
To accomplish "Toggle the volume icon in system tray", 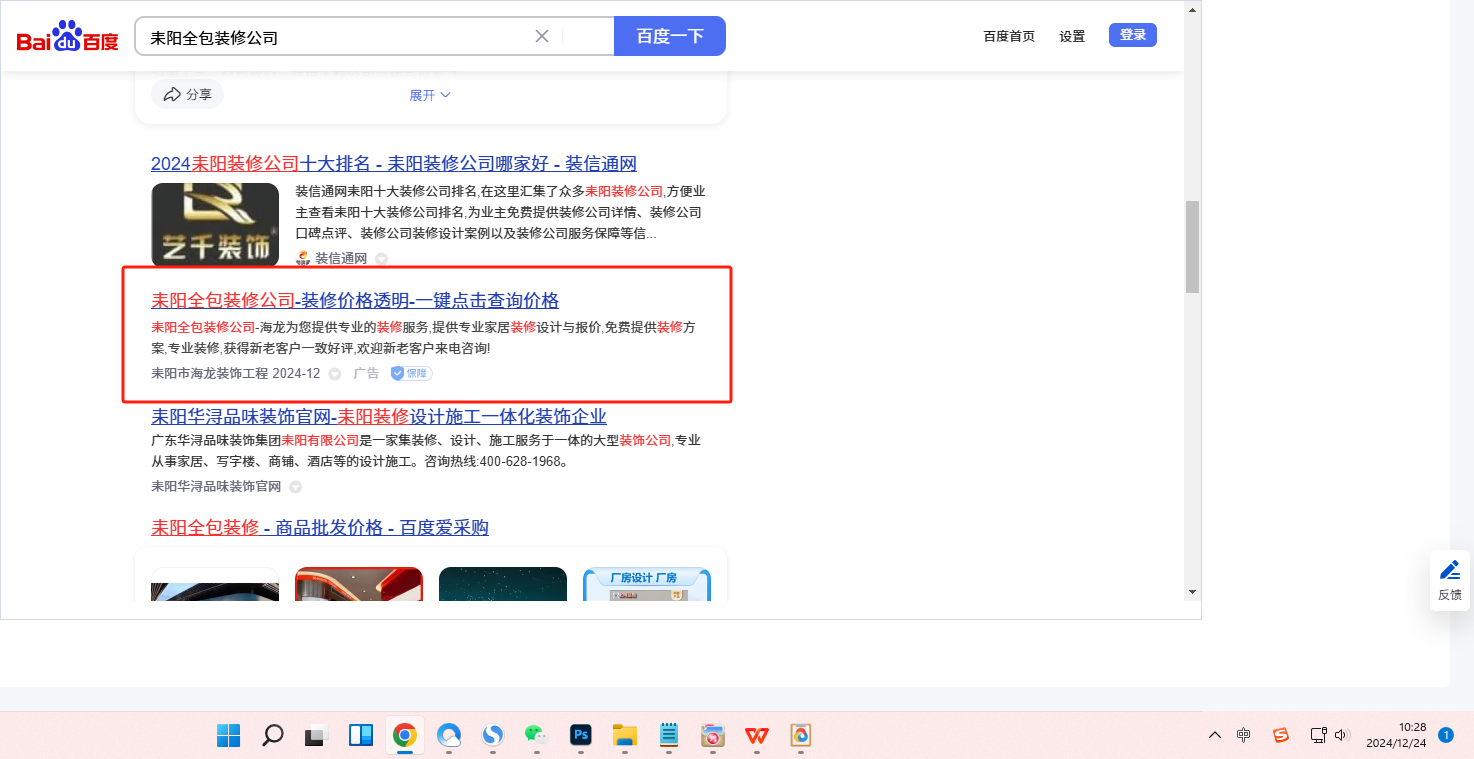I will (1342, 735).
